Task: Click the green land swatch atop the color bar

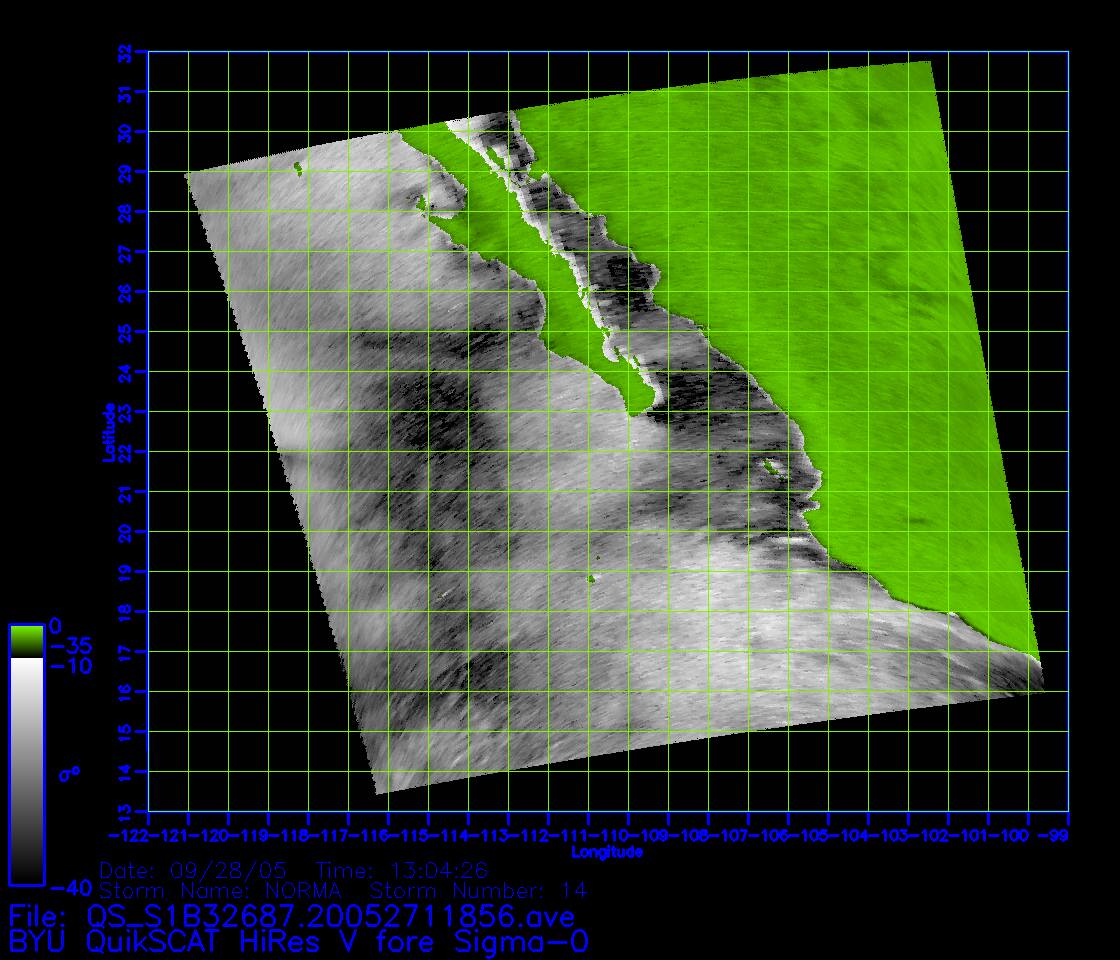Action: tap(26, 640)
